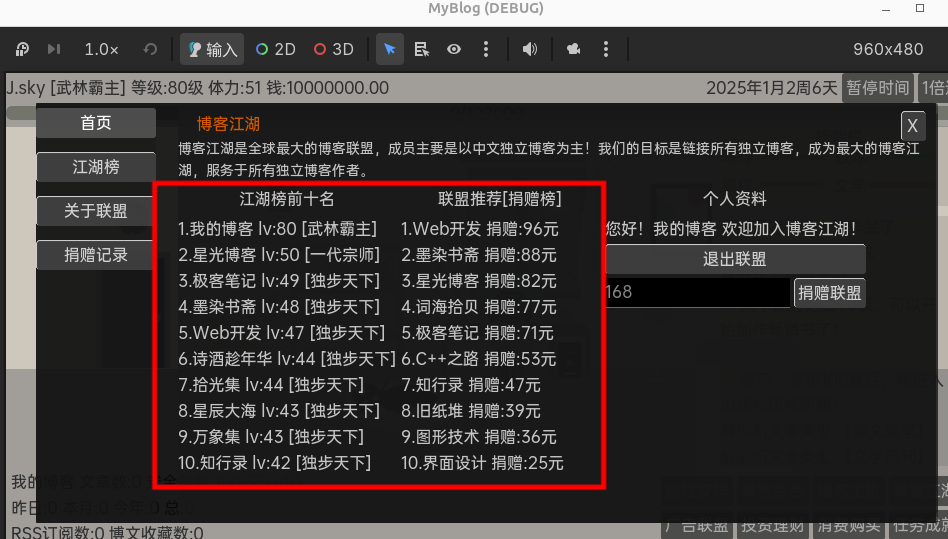Open the 江湖榜 tab in sidebar
This screenshot has width=948, height=539.
coord(96,167)
